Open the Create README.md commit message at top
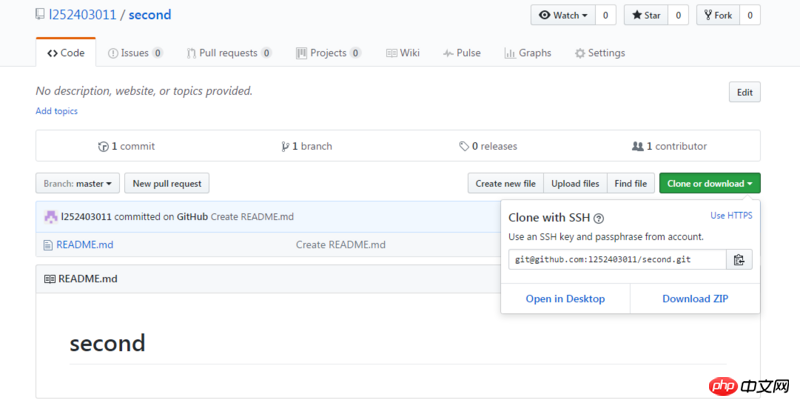The width and height of the screenshot is (800, 406). (x=252, y=217)
